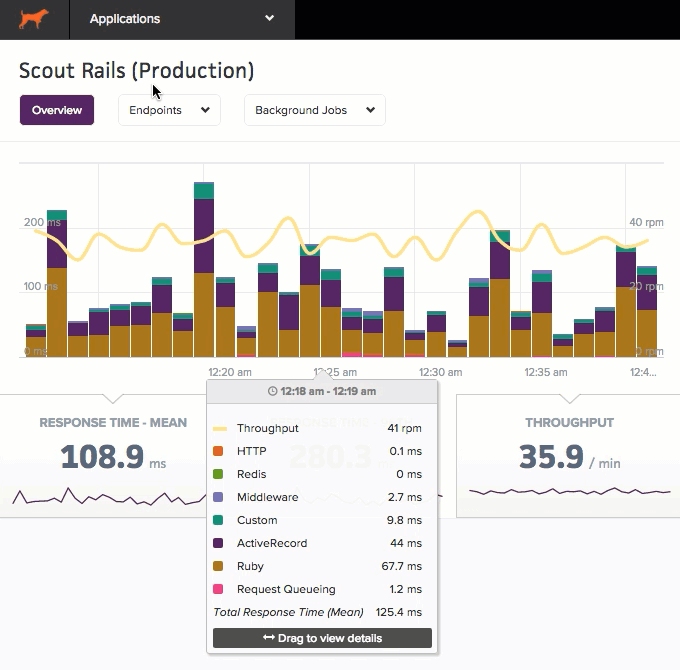This screenshot has width=680, height=670.
Task: Click the 200 ms axis label
Action: (x=42, y=222)
